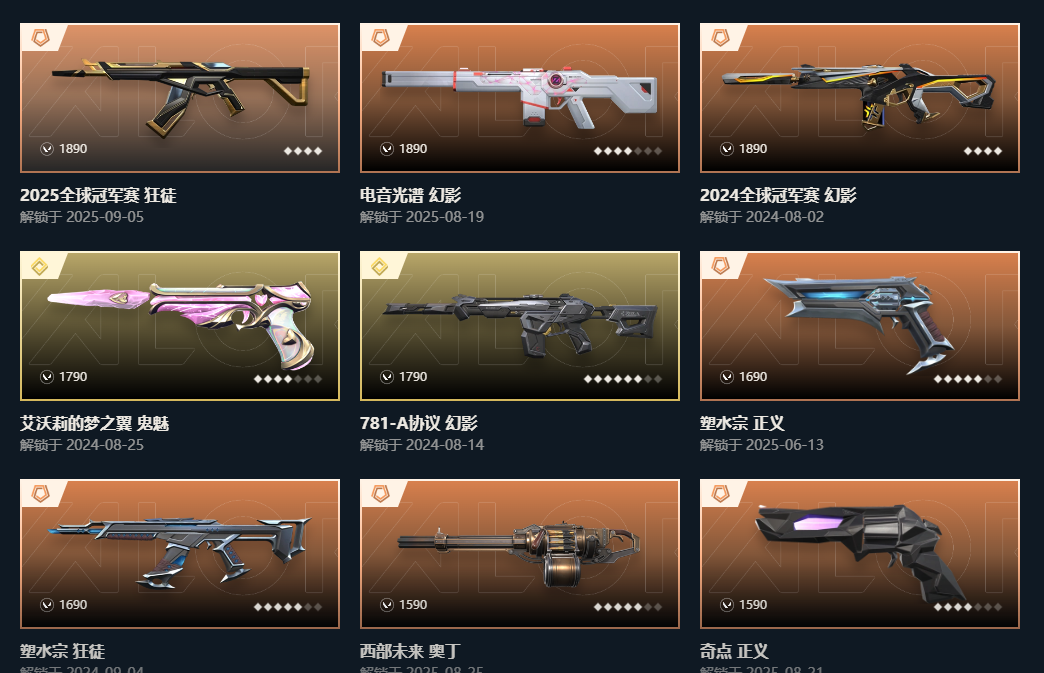Click the VP currency icon on 塑水宗 狂徒 card
Image resolution: width=1044 pixels, height=673 pixels.
[x=47, y=605]
